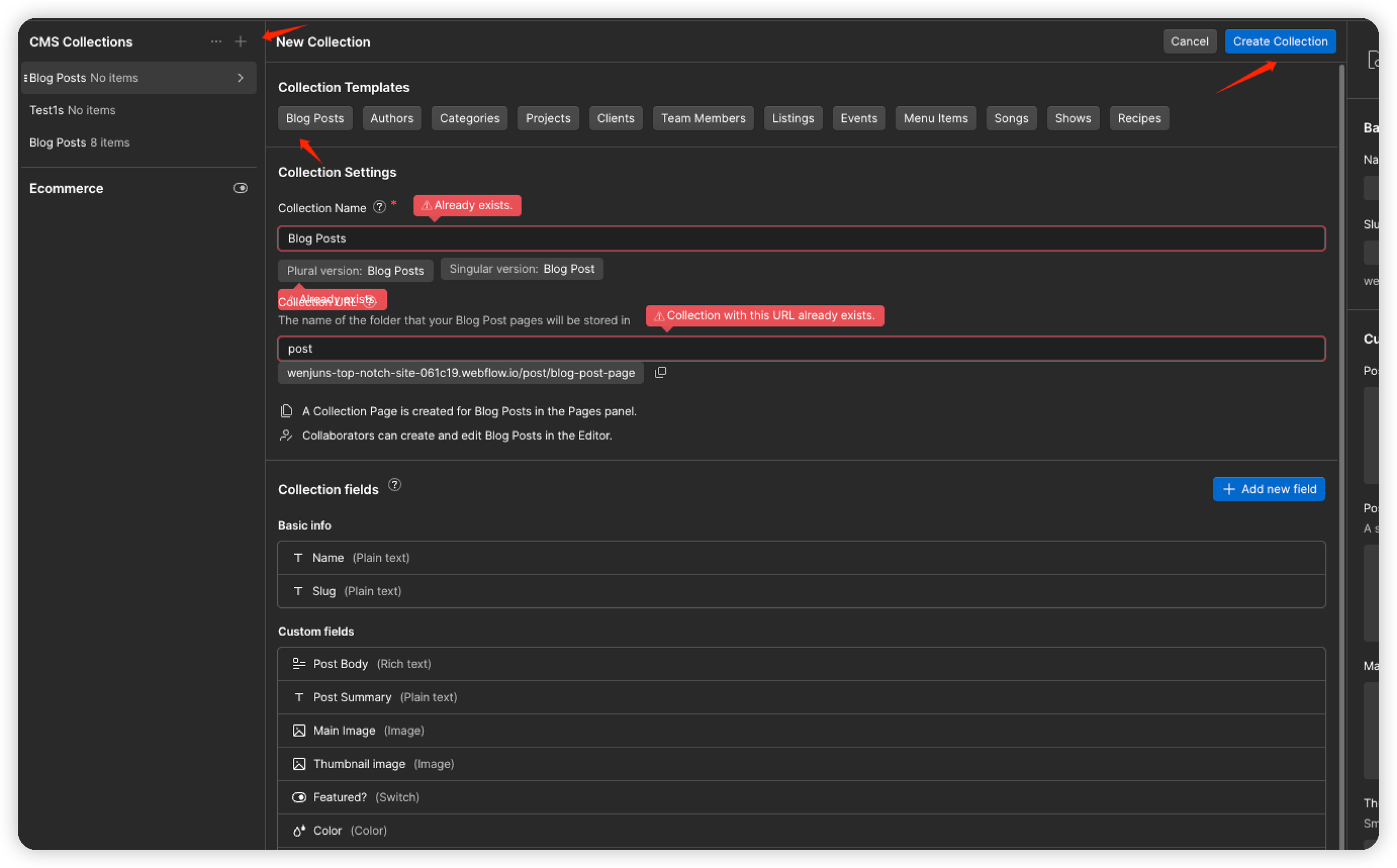Open the Name plain text field
Viewport: 1397px width, 868px height.
point(801,558)
